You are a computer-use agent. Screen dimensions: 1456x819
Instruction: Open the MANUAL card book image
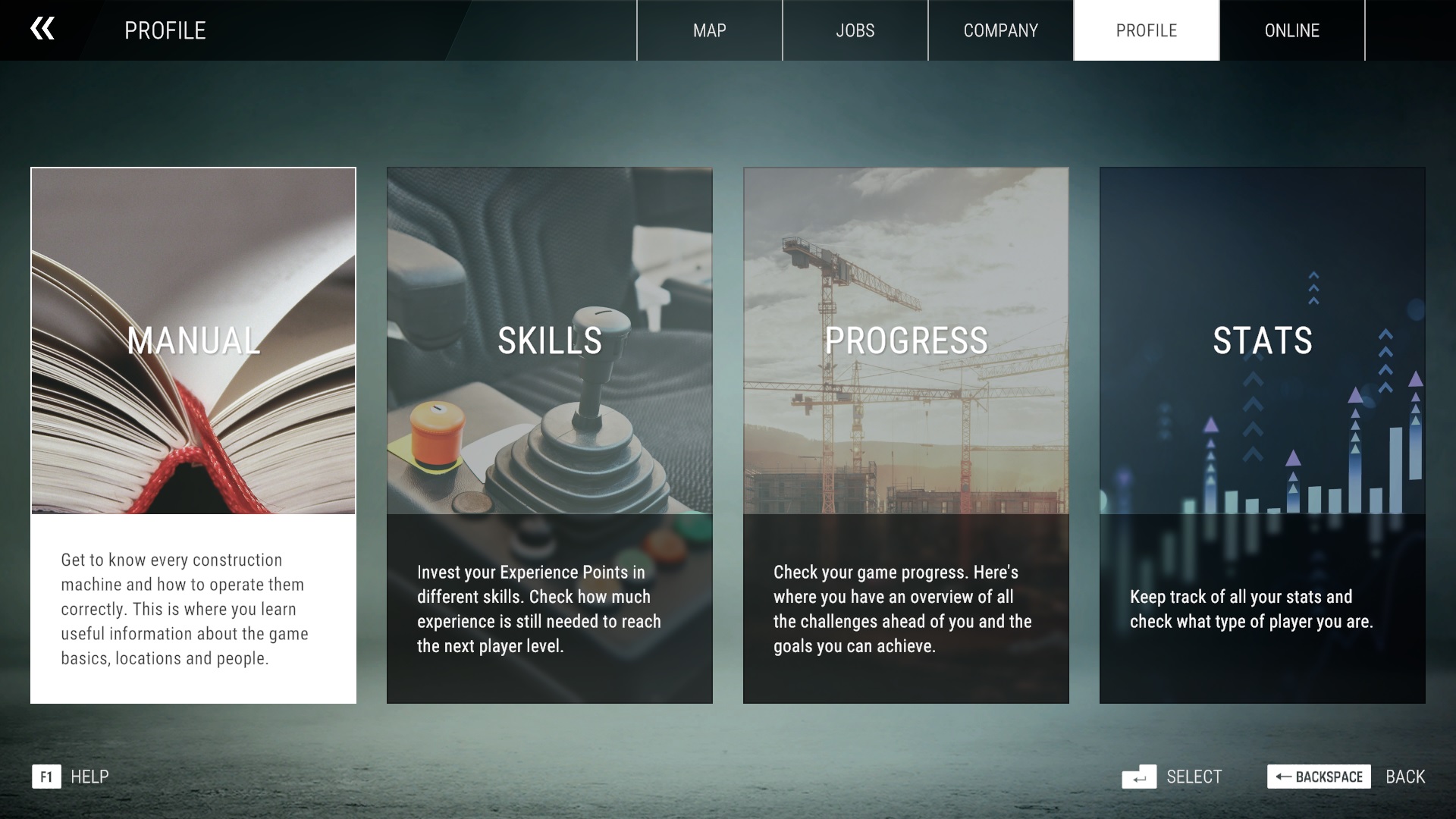pos(193,341)
